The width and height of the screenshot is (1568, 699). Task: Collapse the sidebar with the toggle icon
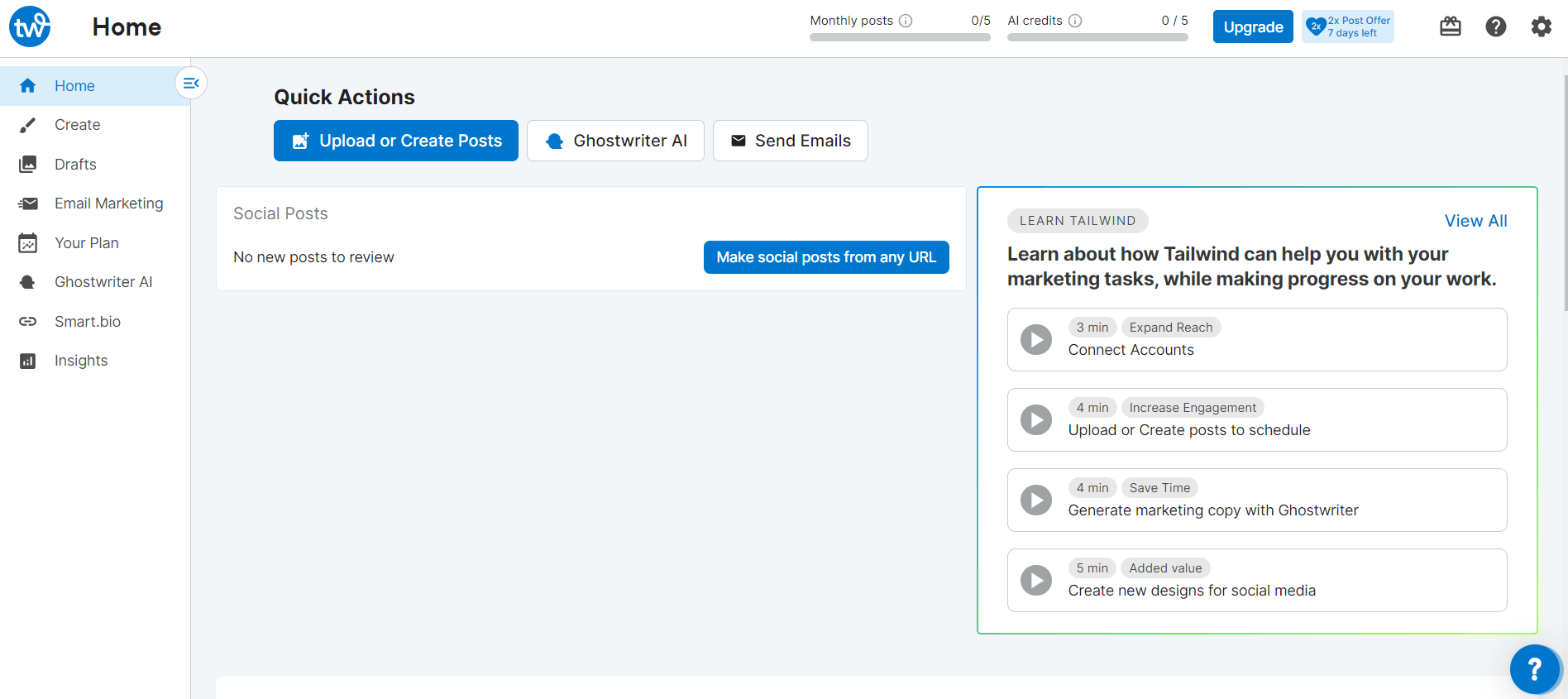(x=191, y=83)
